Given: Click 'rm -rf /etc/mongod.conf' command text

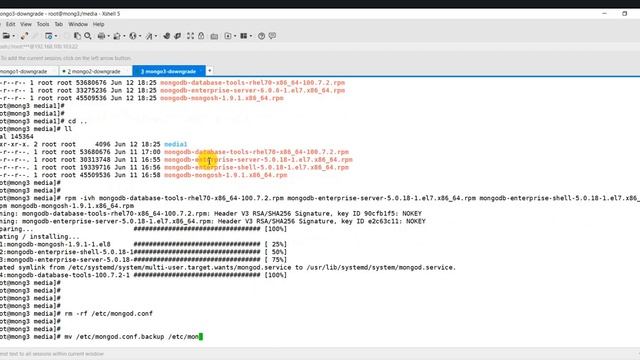Looking at the screenshot, I should pos(109,313).
